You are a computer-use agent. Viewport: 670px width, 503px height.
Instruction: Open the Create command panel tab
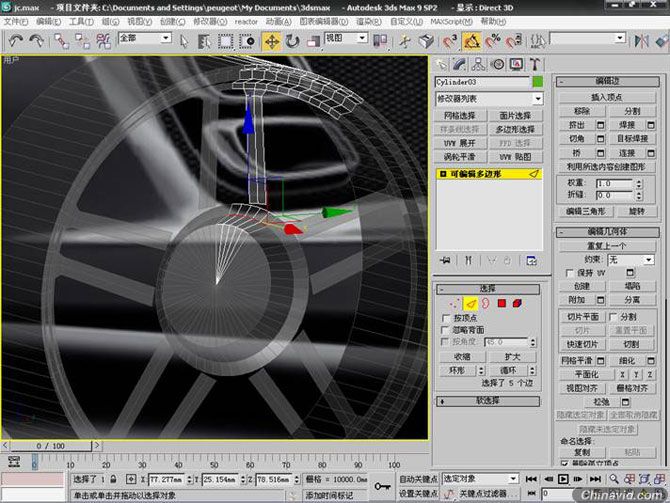[441, 65]
